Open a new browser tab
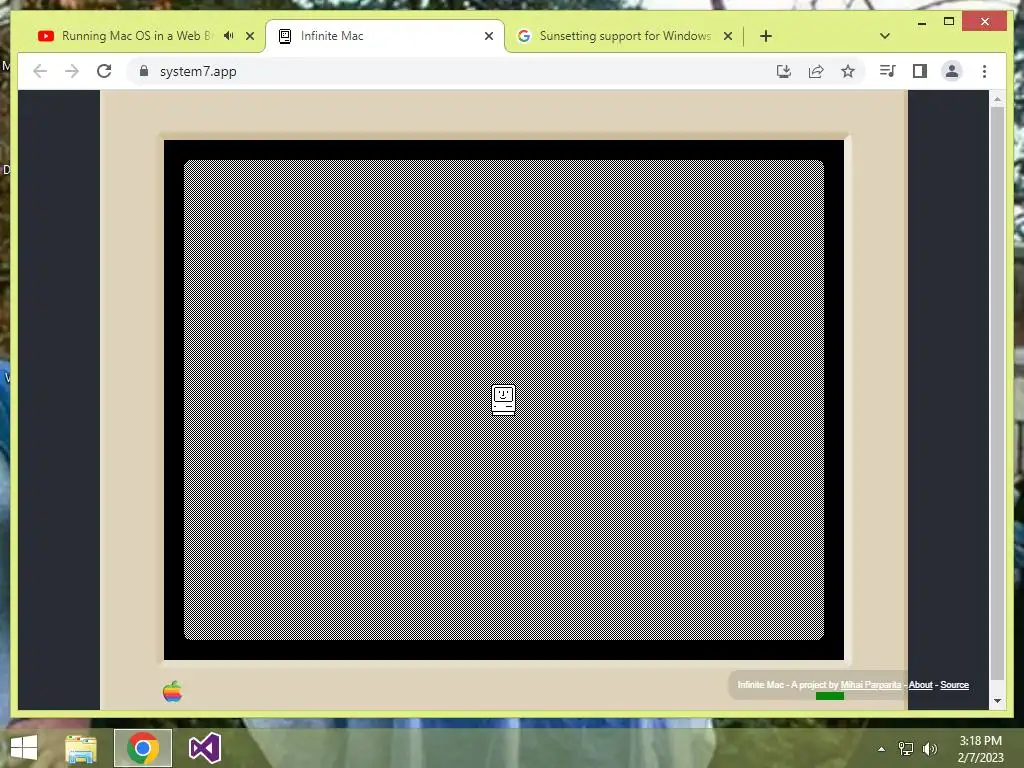The width and height of the screenshot is (1024, 768). click(765, 36)
